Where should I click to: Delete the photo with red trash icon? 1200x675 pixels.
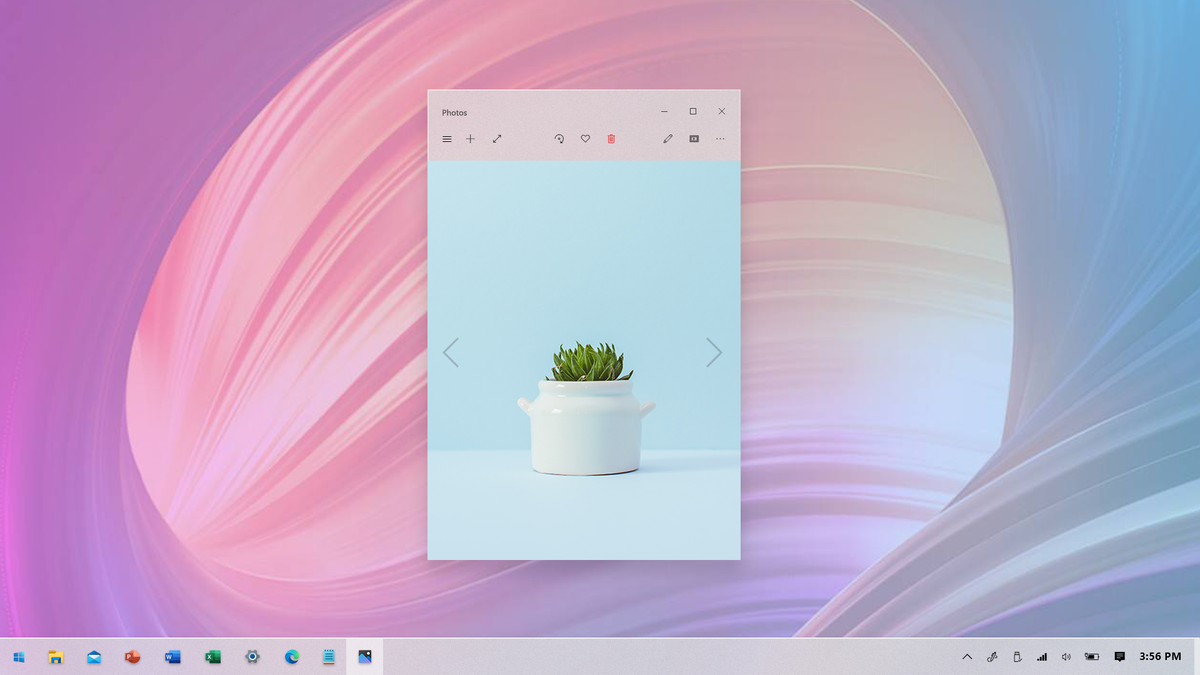pyautogui.click(x=611, y=139)
